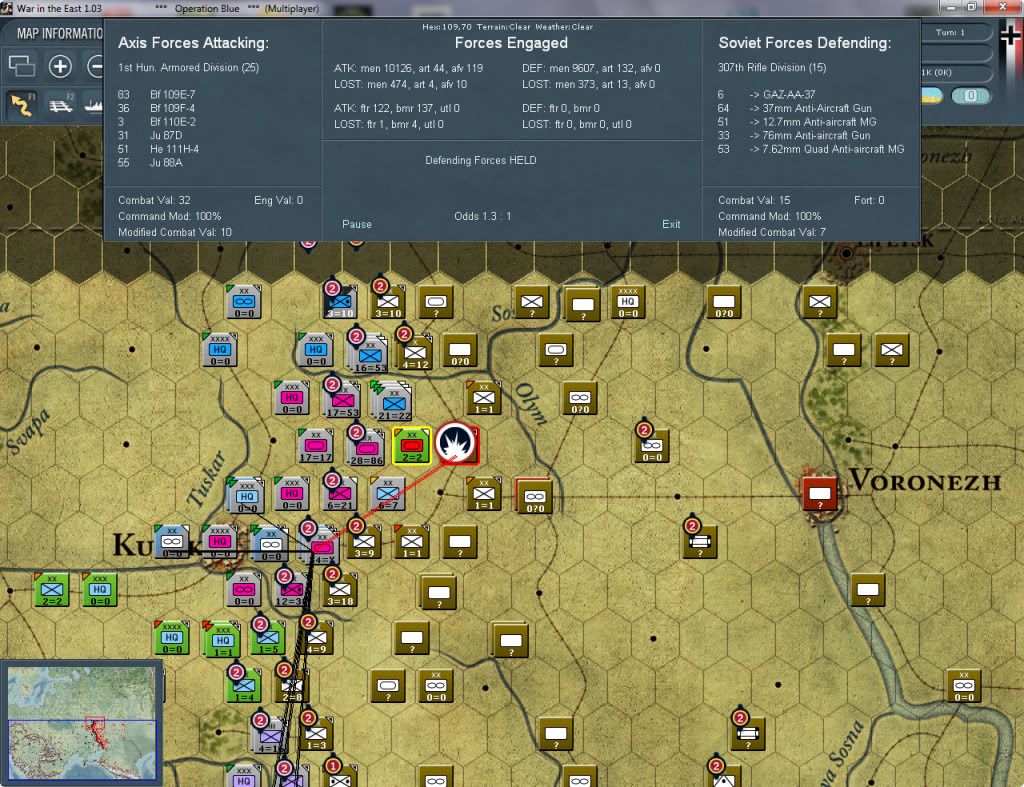The height and width of the screenshot is (787, 1024).
Task: Select the ship naval transport mode icon
Action: (93, 104)
